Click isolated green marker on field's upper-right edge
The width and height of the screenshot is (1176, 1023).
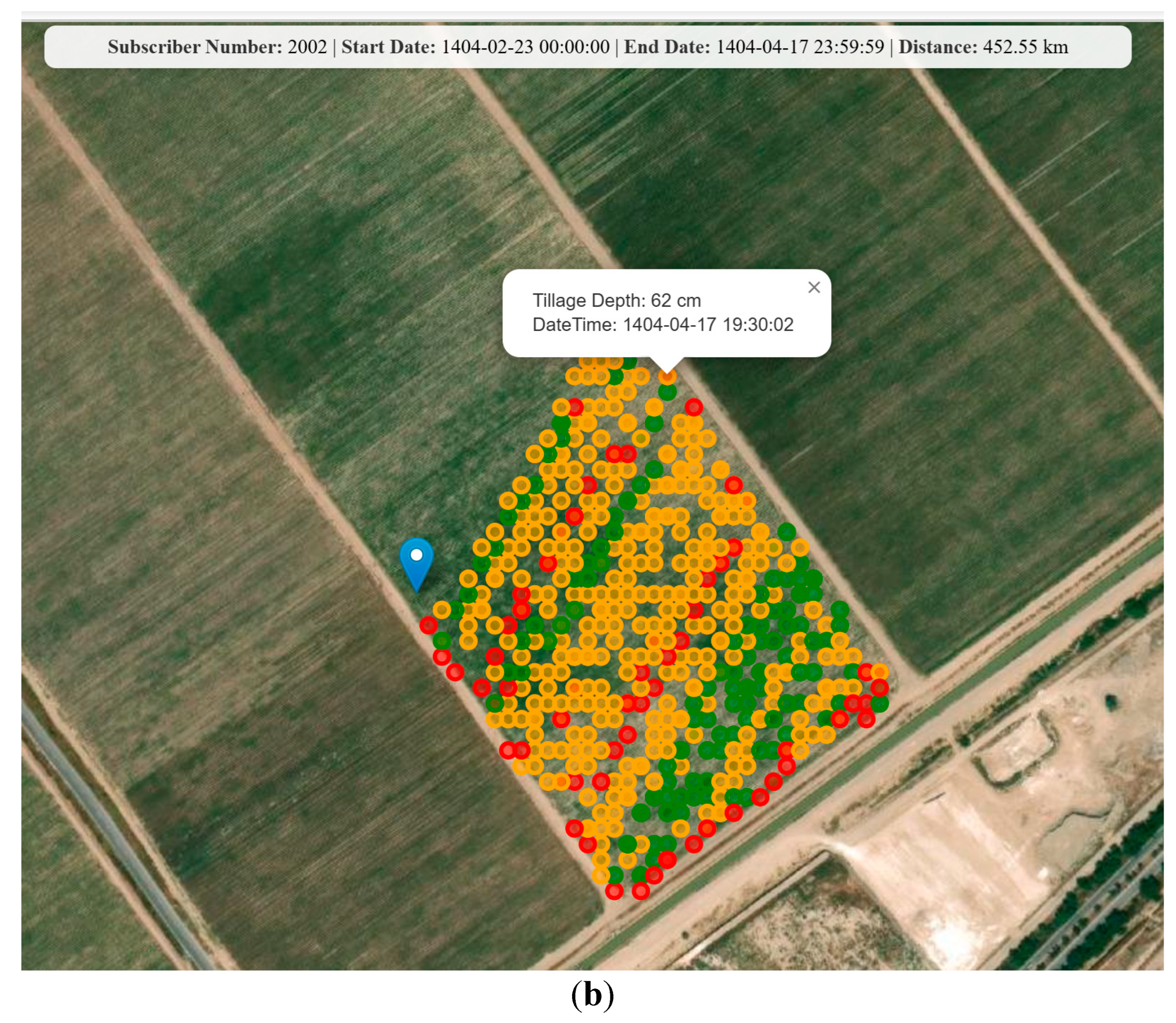pos(786,531)
